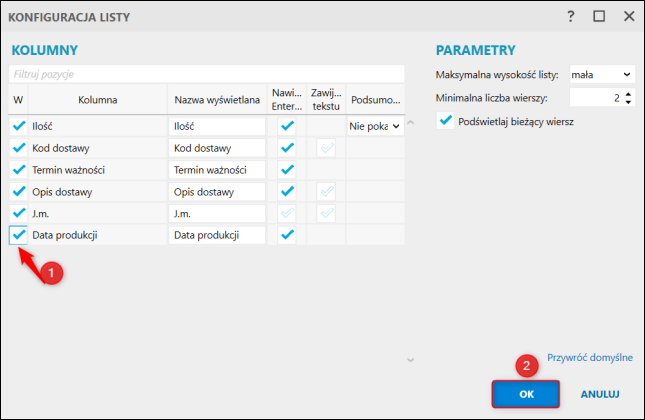Toggle visibility checkbox for Ilość column
The image size is (645, 420).
[x=18, y=126]
